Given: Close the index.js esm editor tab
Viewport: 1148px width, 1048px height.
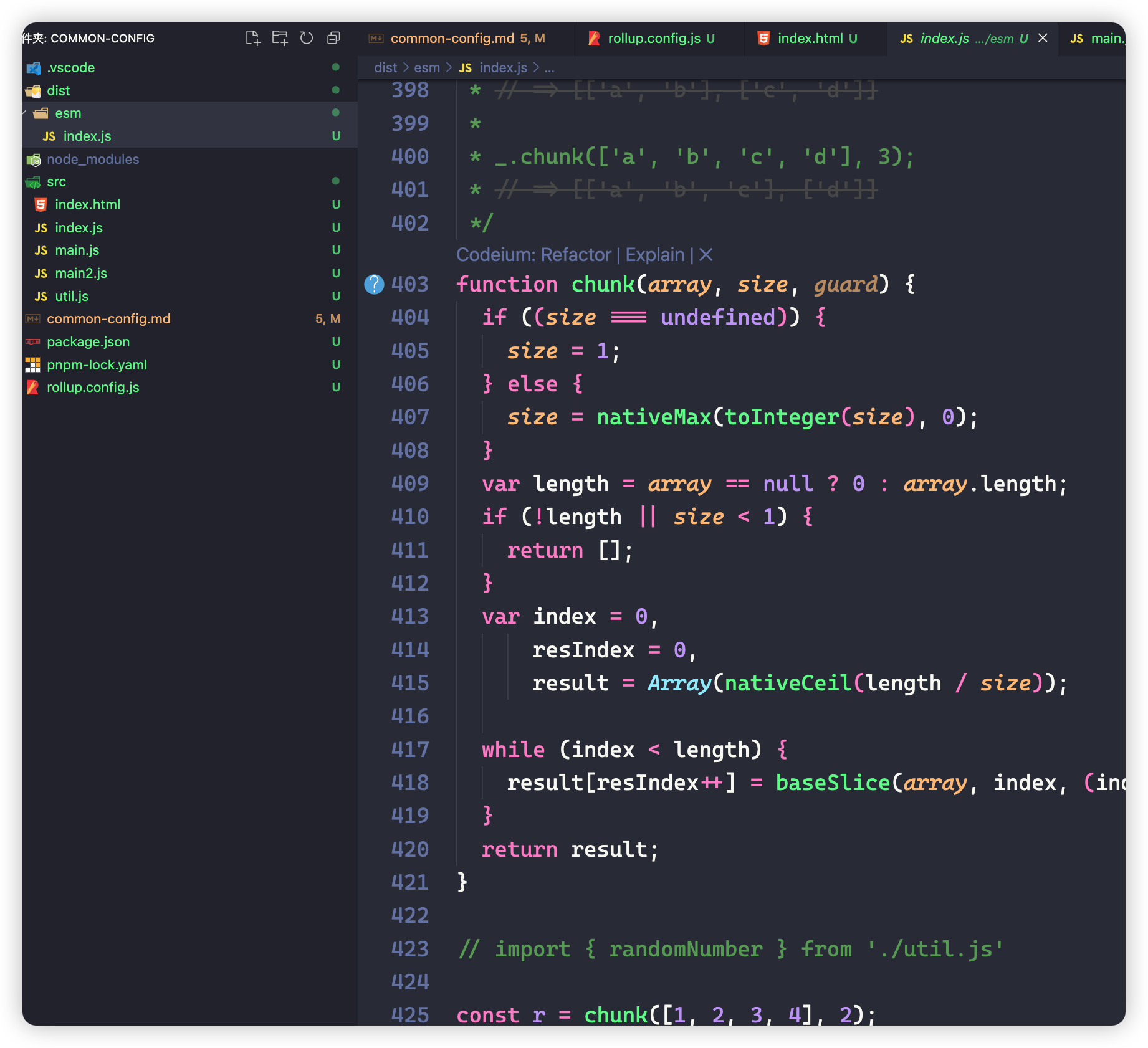Looking at the screenshot, I should click(x=1043, y=38).
